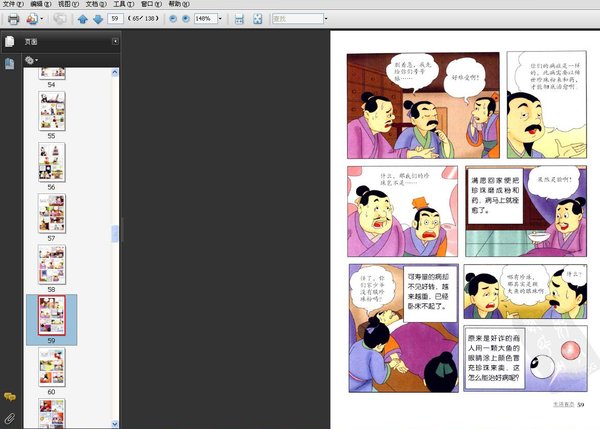Open the 文件 (File) menu
This screenshot has height=429, width=600.
click(x=13, y=4)
